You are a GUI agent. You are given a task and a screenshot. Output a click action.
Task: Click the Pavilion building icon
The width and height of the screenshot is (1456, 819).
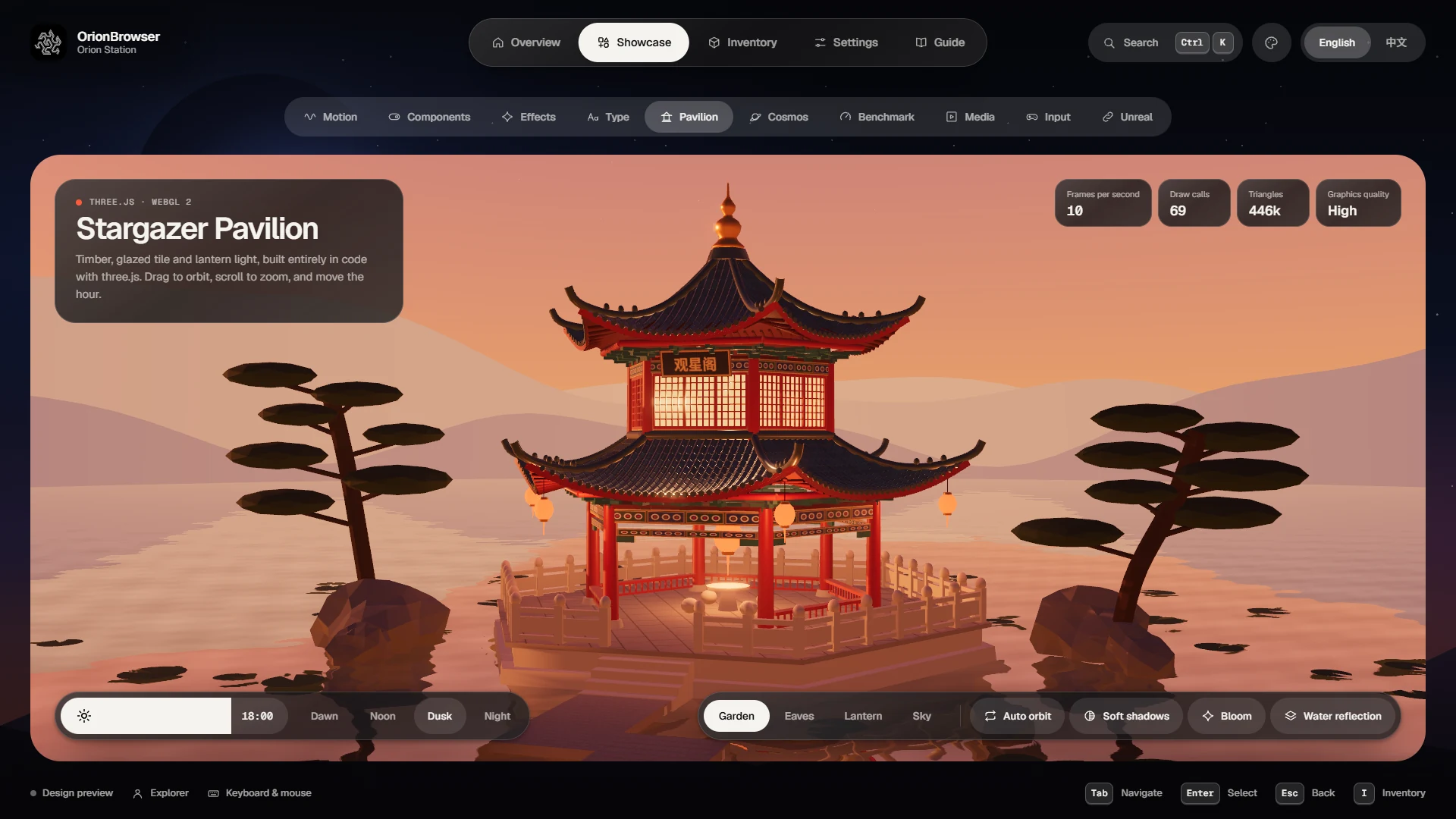[x=667, y=117]
